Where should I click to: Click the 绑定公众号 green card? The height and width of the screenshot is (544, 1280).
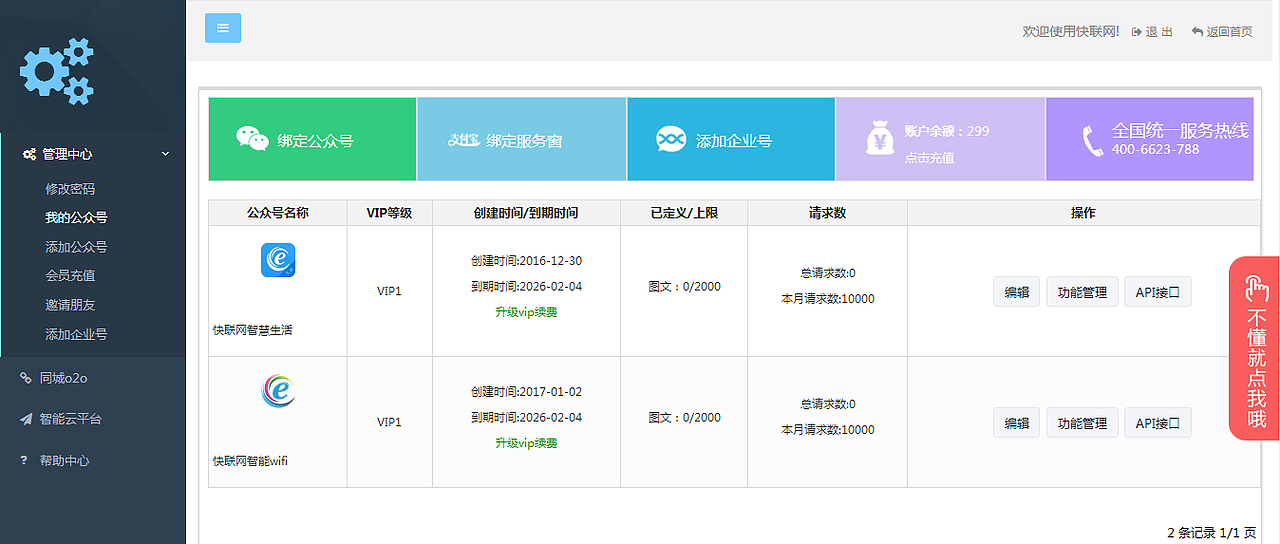[312, 139]
